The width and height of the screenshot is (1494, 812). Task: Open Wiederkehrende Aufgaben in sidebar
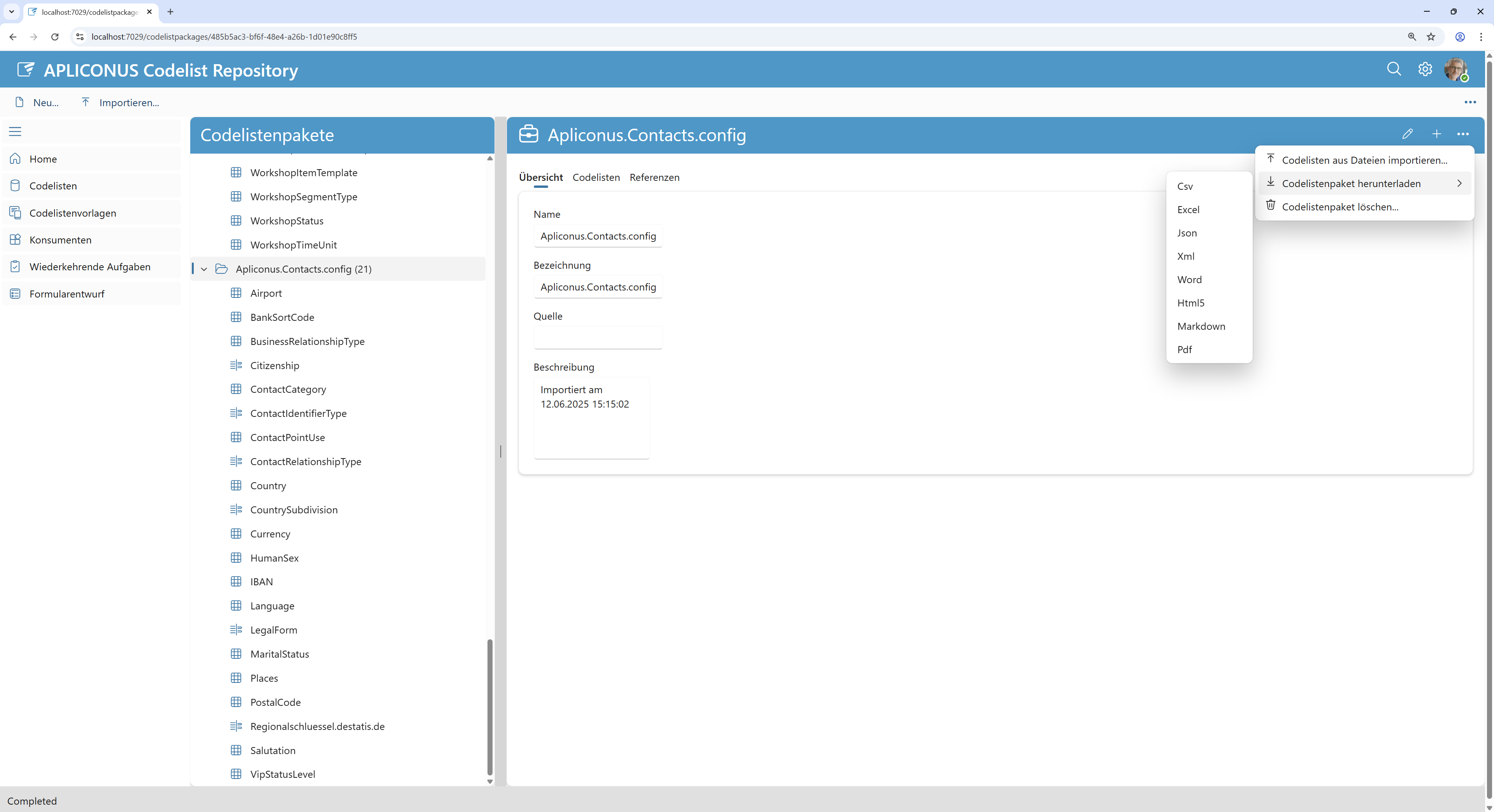pyautogui.click(x=92, y=267)
